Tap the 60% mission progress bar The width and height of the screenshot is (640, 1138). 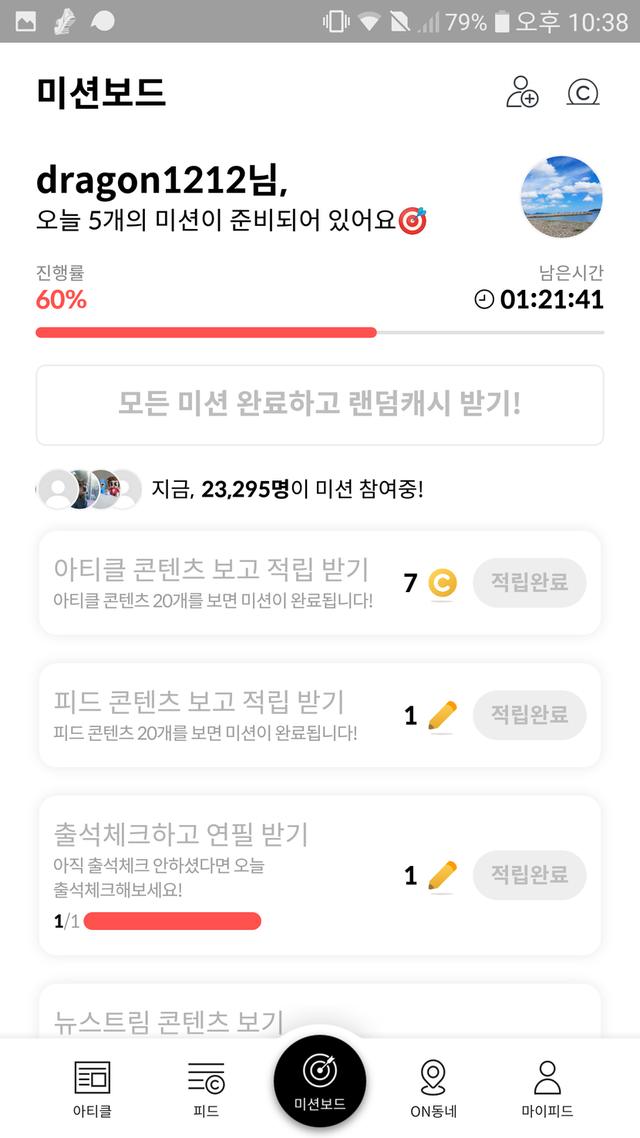pyautogui.click(x=320, y=332)
